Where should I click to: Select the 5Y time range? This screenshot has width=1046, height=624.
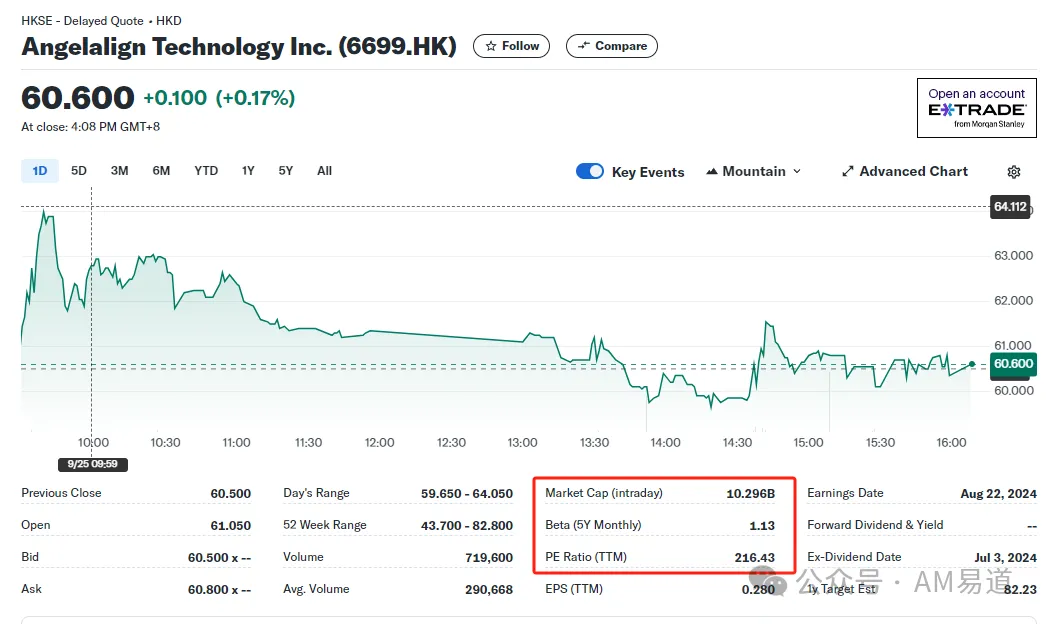(286, 171)
